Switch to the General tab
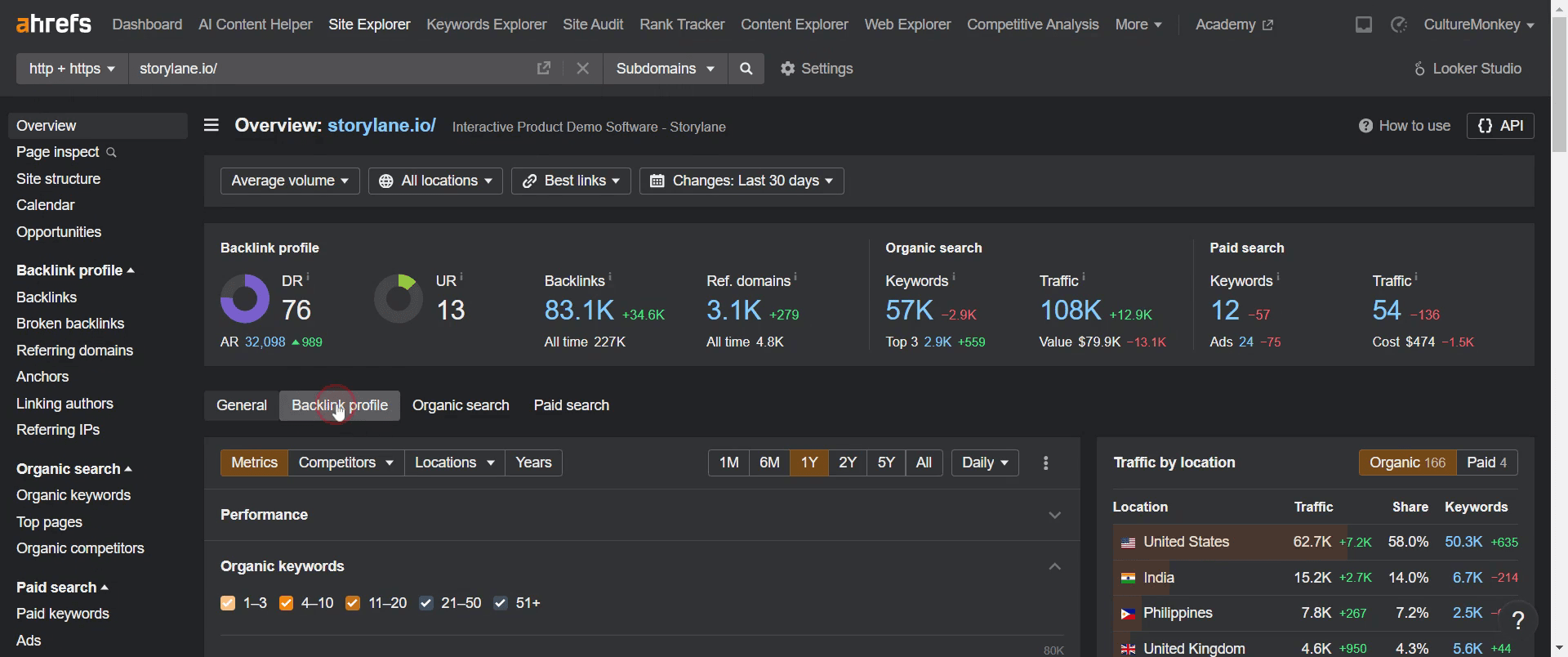Viewport: 1568px width, 657px height. pyautogui.click(x=242, y=405)
